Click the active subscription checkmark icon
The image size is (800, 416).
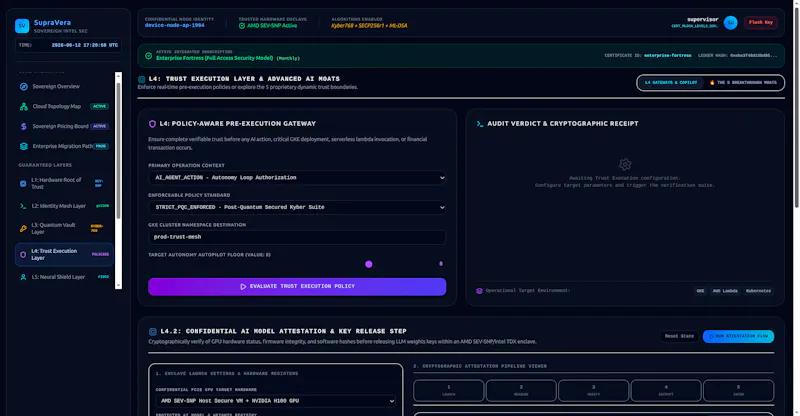point(148,56)
